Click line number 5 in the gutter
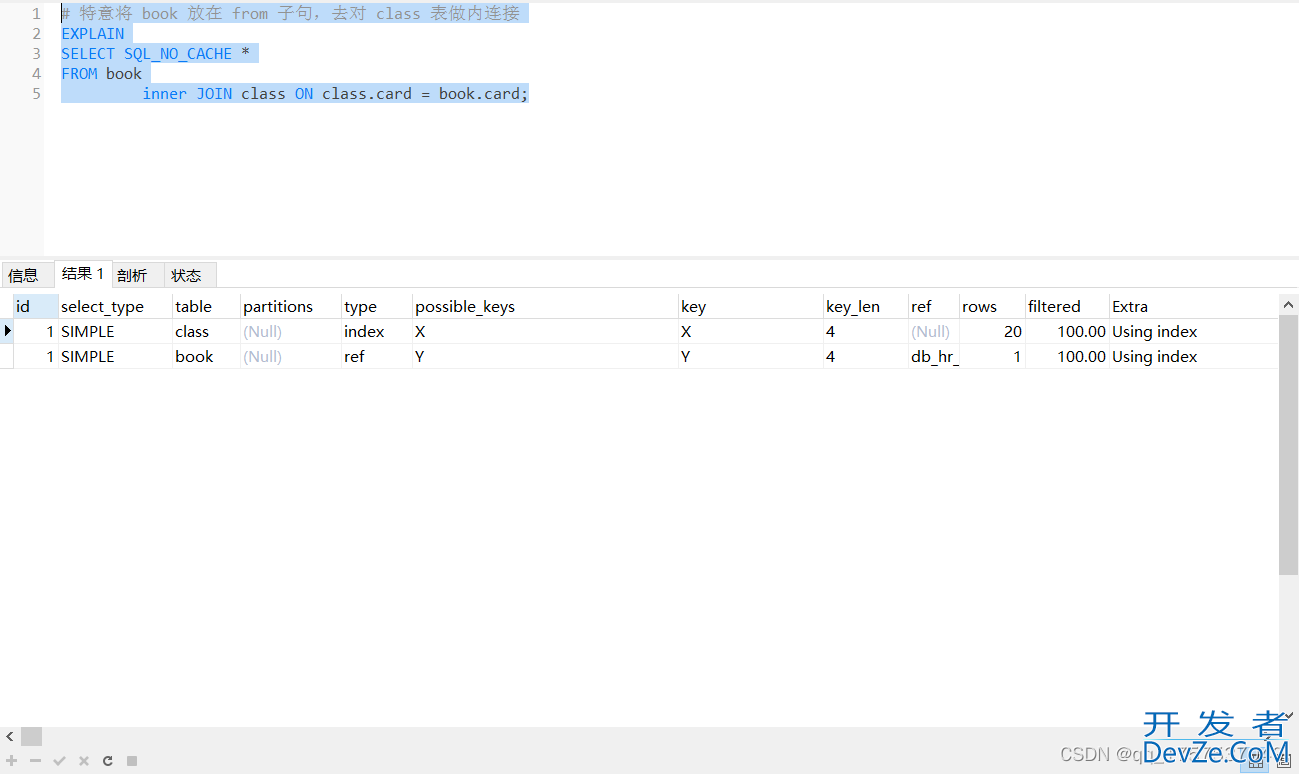This screenshot has width=1299, height=774. click(x=36, y=94)
